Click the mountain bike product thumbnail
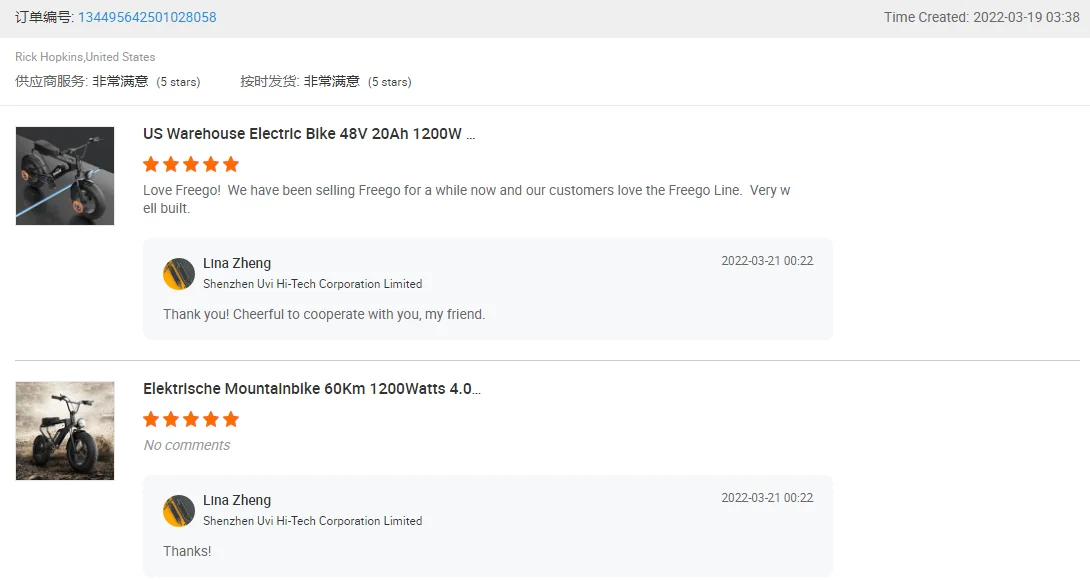The width and height of the screenshot is (1090, 580). [65, 431]
